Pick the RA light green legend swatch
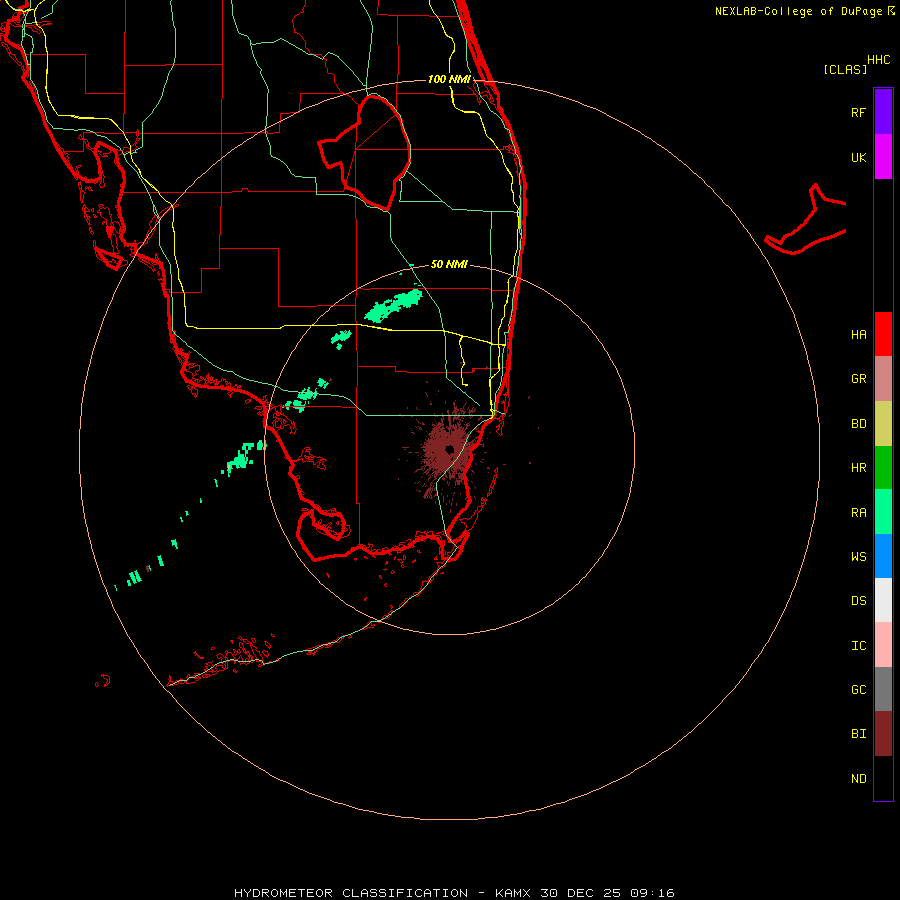Image resolution: width=900 pixels, height=900 pixels. tap(883, 512)
